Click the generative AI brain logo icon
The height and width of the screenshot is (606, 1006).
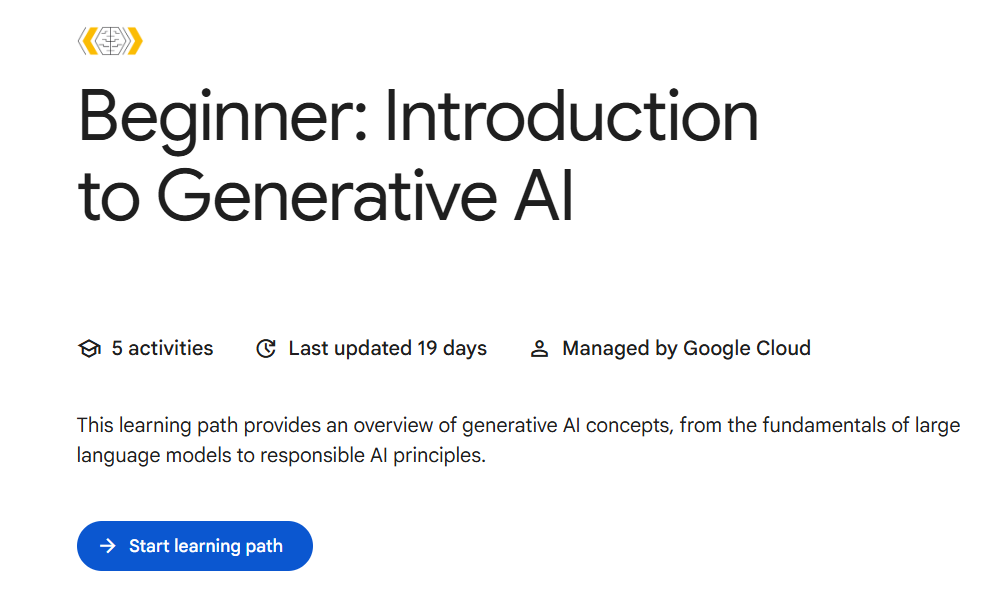[x=110, y=41]
